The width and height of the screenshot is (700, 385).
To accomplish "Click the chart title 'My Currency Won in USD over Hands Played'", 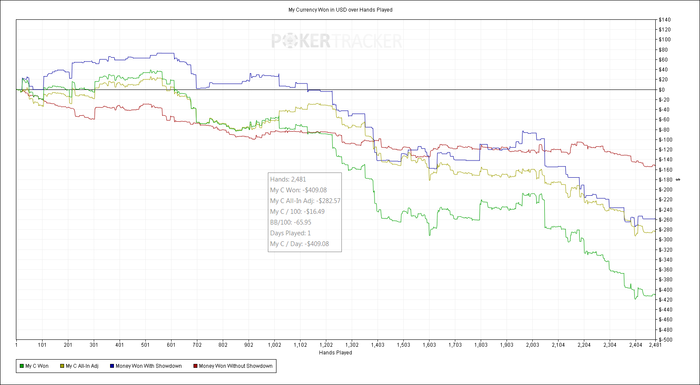I will pyautogui.click(x=340, y=9).
